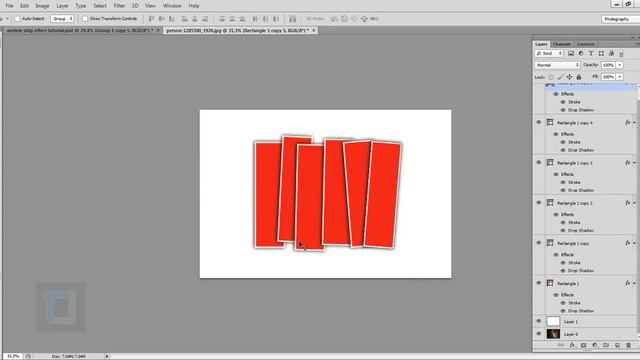Click the Fill value field

tap(608, 77)
